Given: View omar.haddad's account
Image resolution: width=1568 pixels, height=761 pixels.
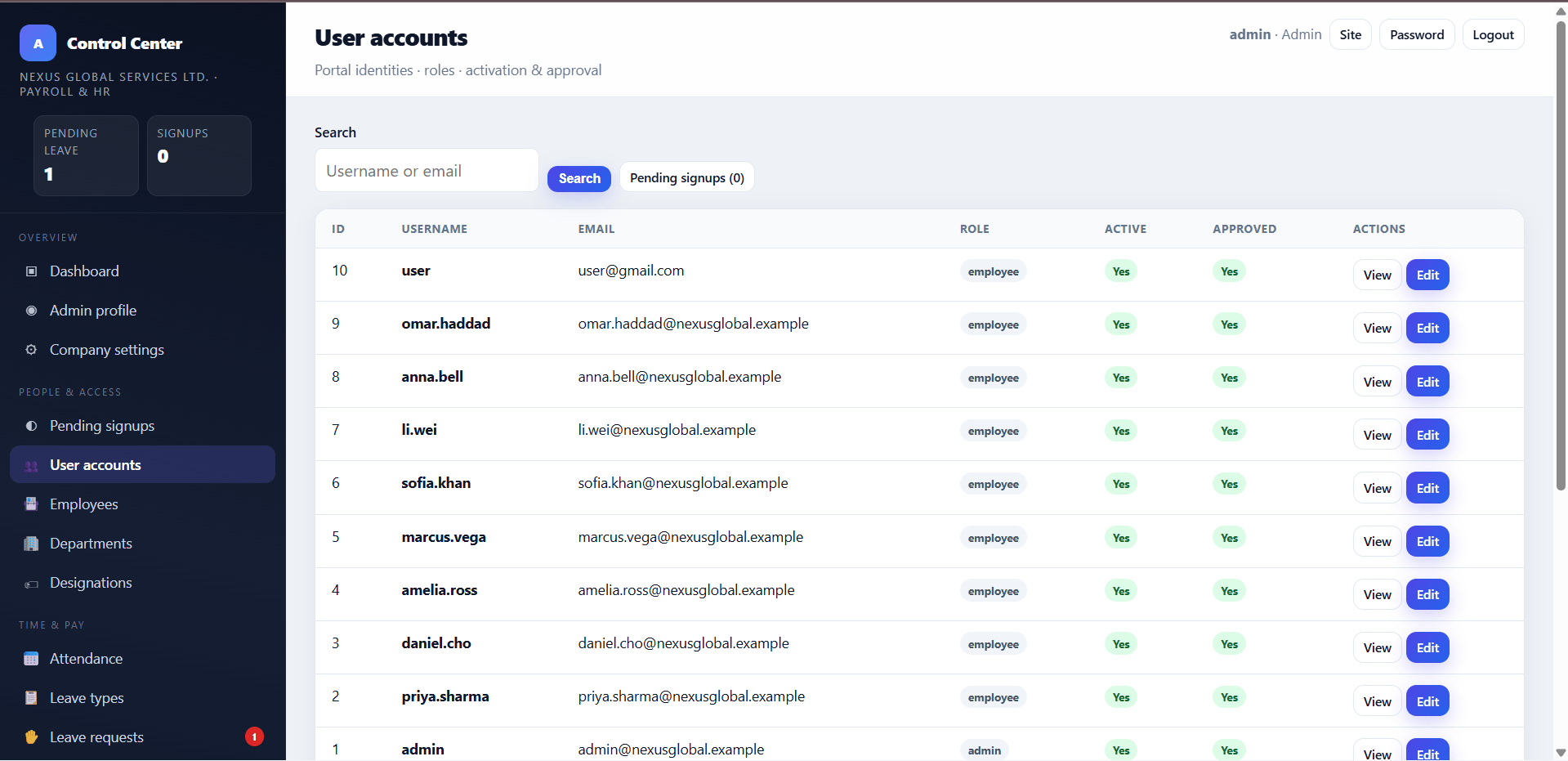Looking at the screenshot, I should (1377, 328).
